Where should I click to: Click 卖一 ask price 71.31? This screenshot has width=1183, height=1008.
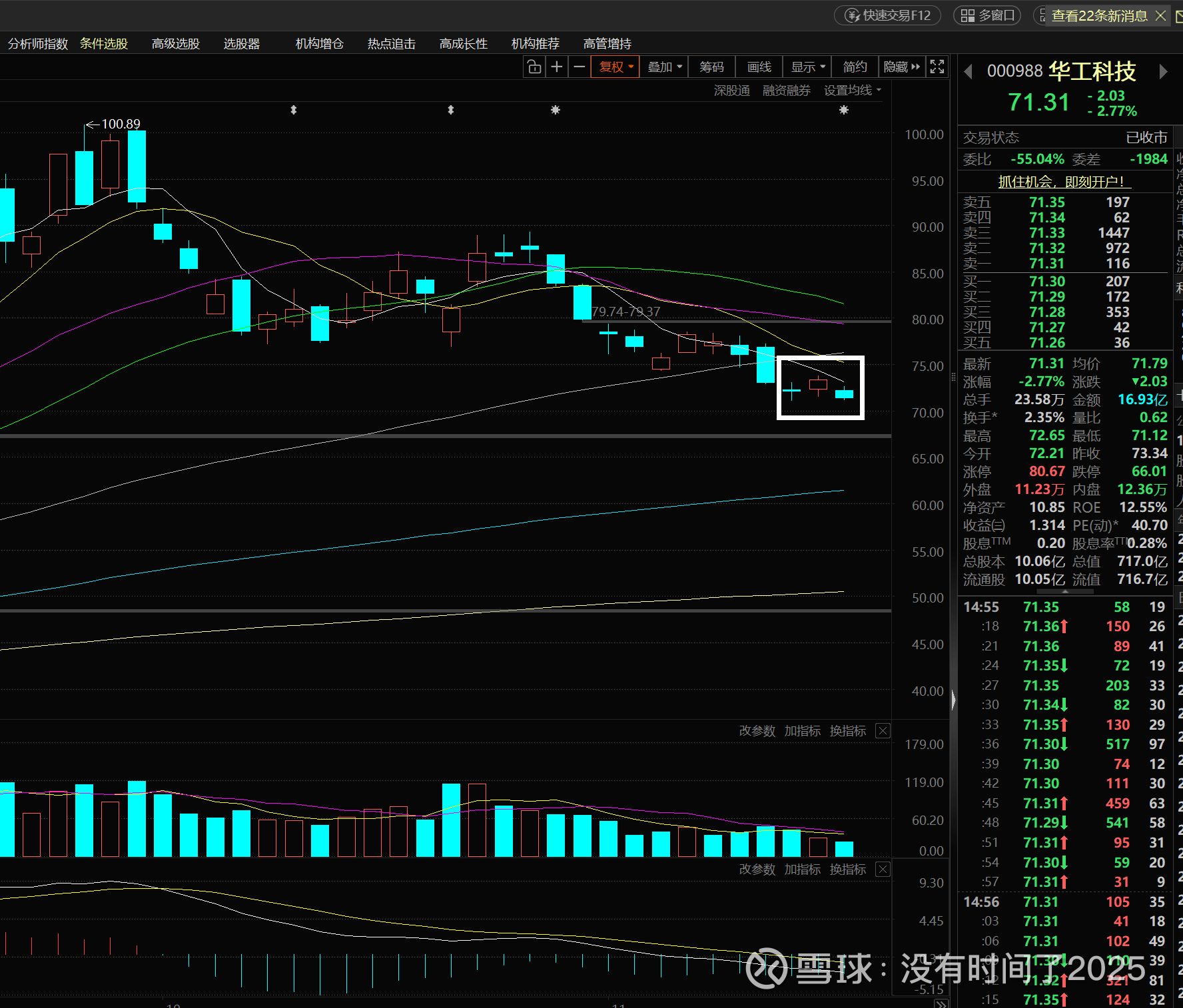point(1047,264)
